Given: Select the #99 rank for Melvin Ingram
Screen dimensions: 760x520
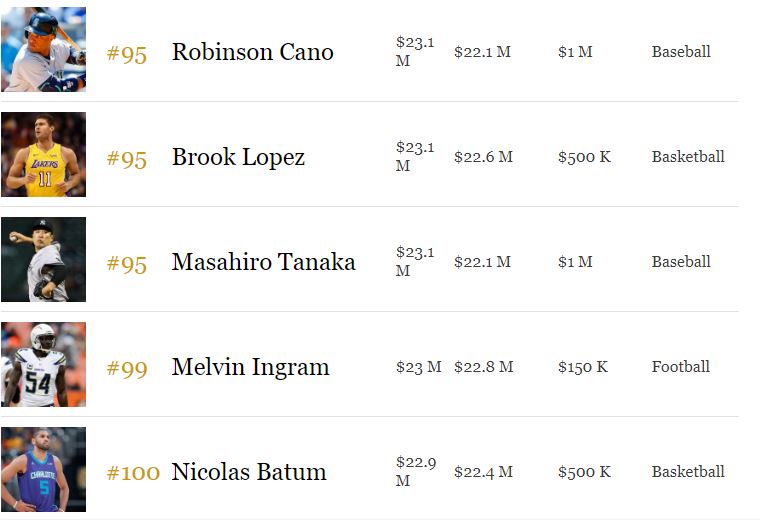Looking at the screenshot, I should pyautogui.click(x=127, y=368).
